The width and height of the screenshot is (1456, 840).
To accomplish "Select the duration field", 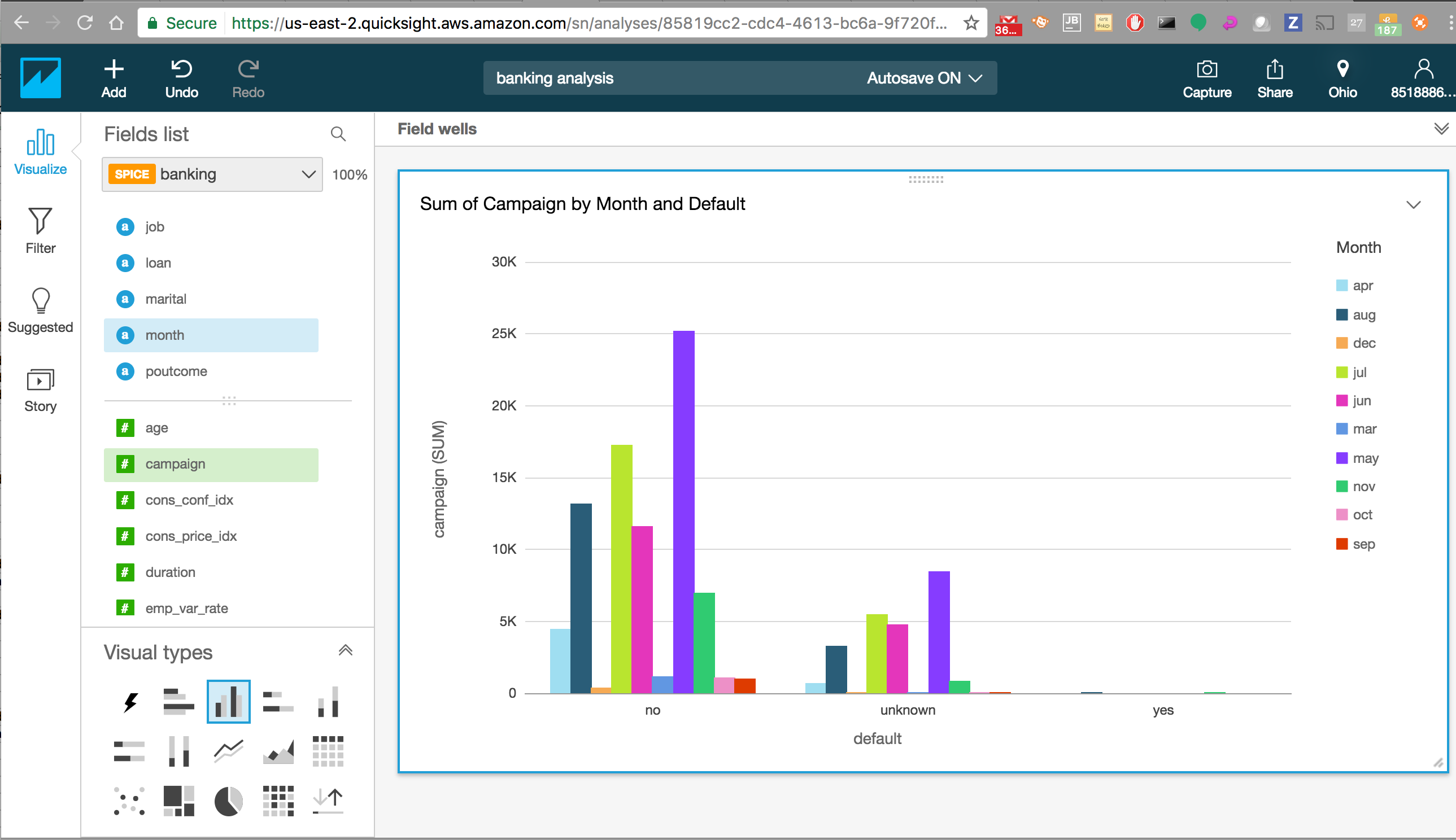I will click(170, 572).
